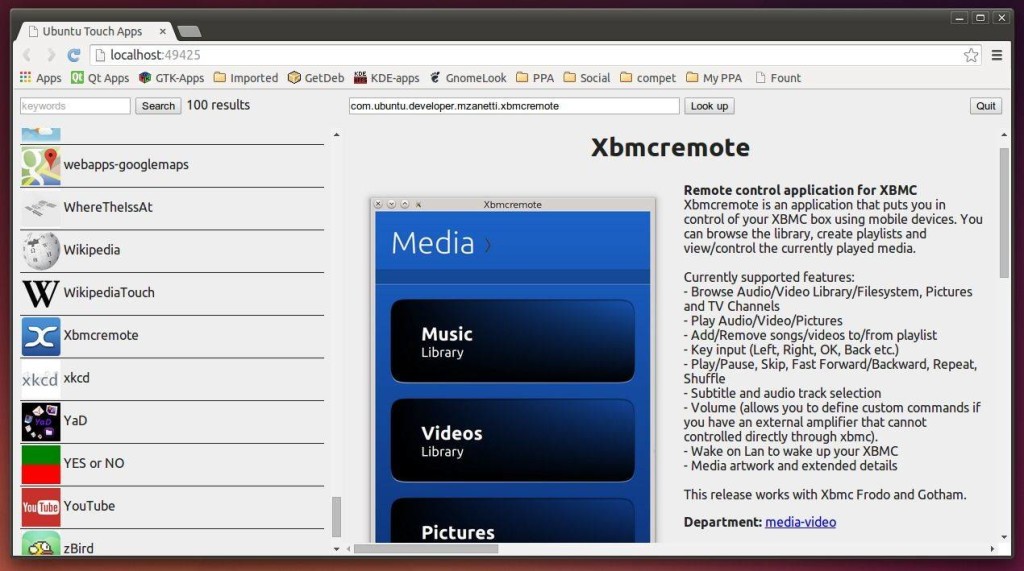Follow the media-video department link
This screenshot has width=1024, height=571.
pos(800,522)
